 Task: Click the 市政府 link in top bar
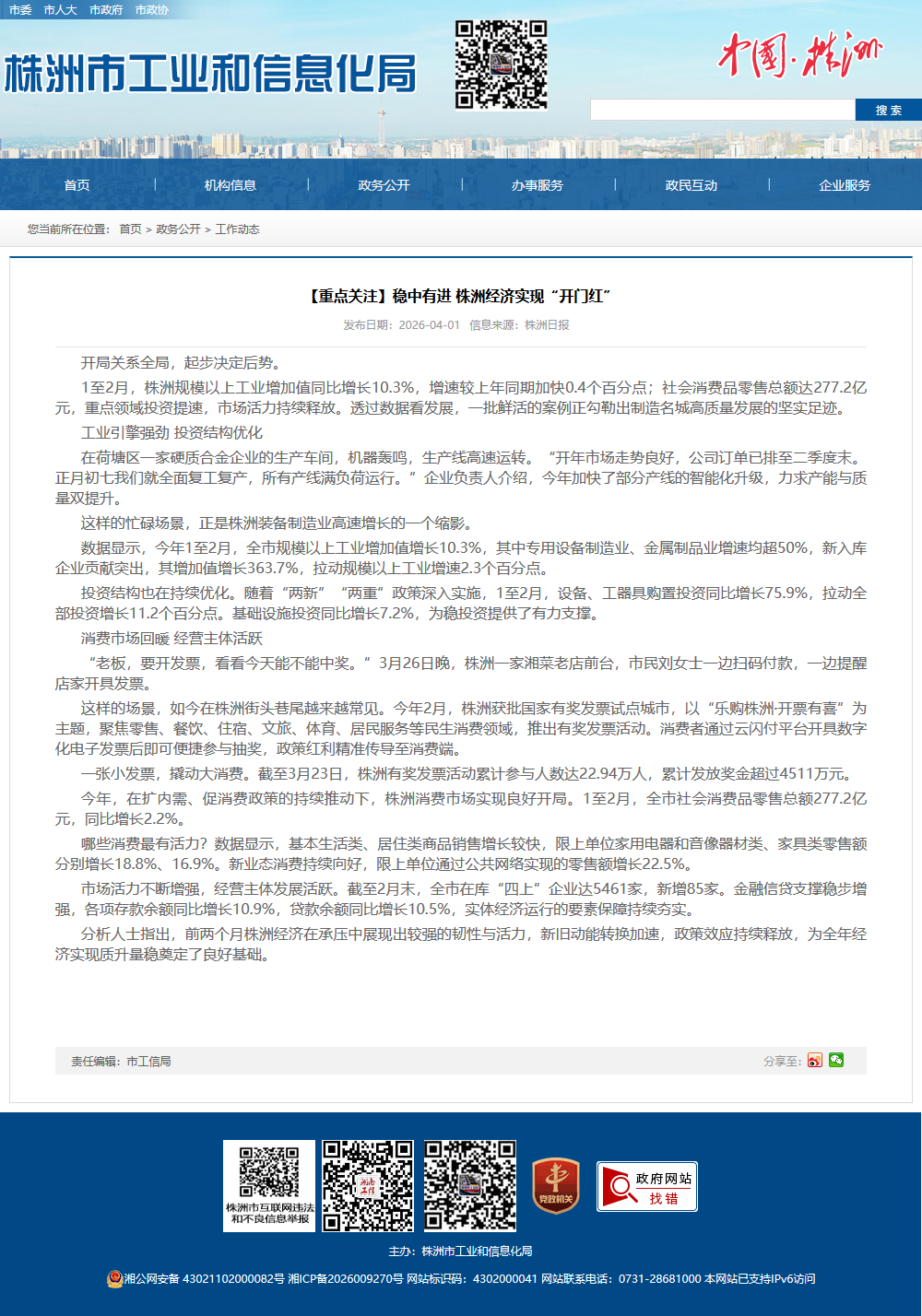[x=106, y=10]
